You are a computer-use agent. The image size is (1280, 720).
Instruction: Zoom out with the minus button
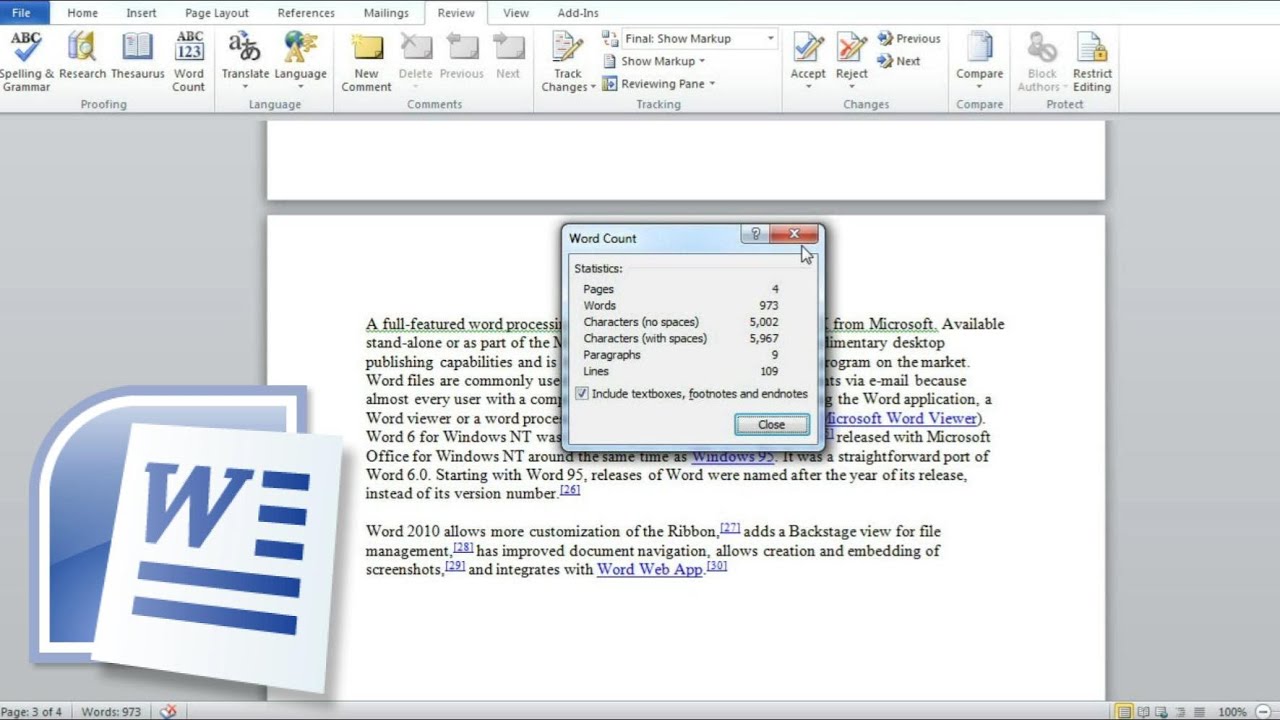pos(1263,712)
